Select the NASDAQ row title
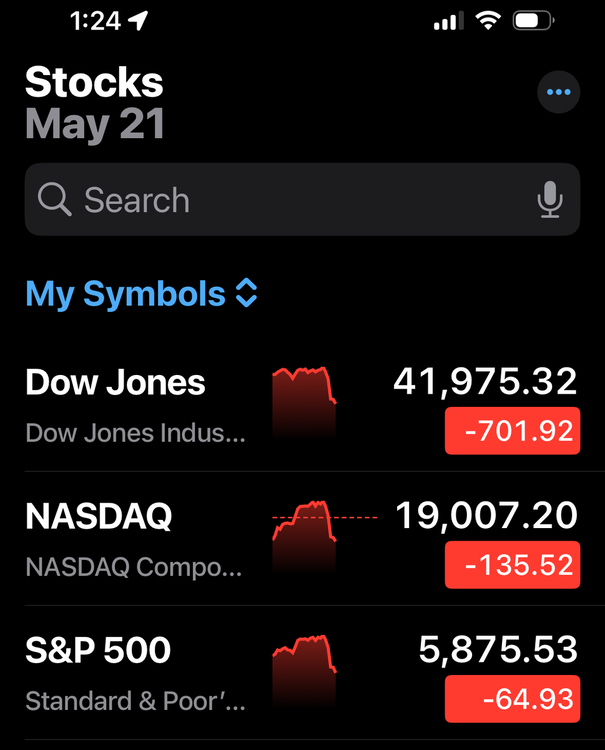 pyautogui.click(x=99, y=517)
